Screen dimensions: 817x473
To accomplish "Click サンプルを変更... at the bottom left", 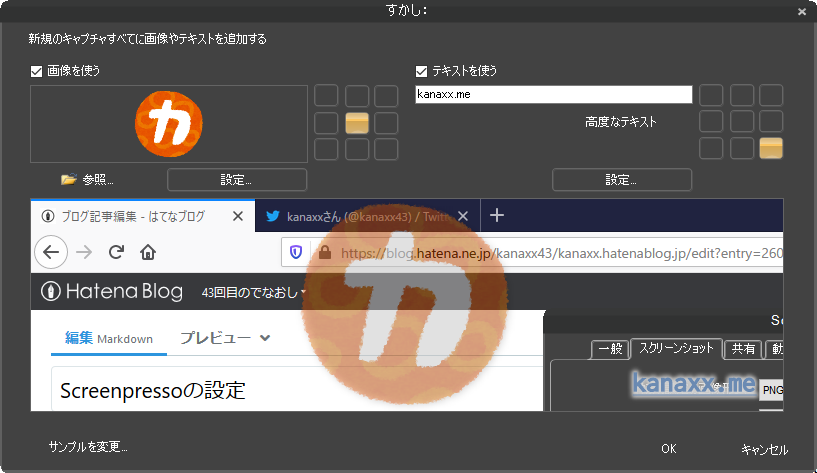I will 88,446.
